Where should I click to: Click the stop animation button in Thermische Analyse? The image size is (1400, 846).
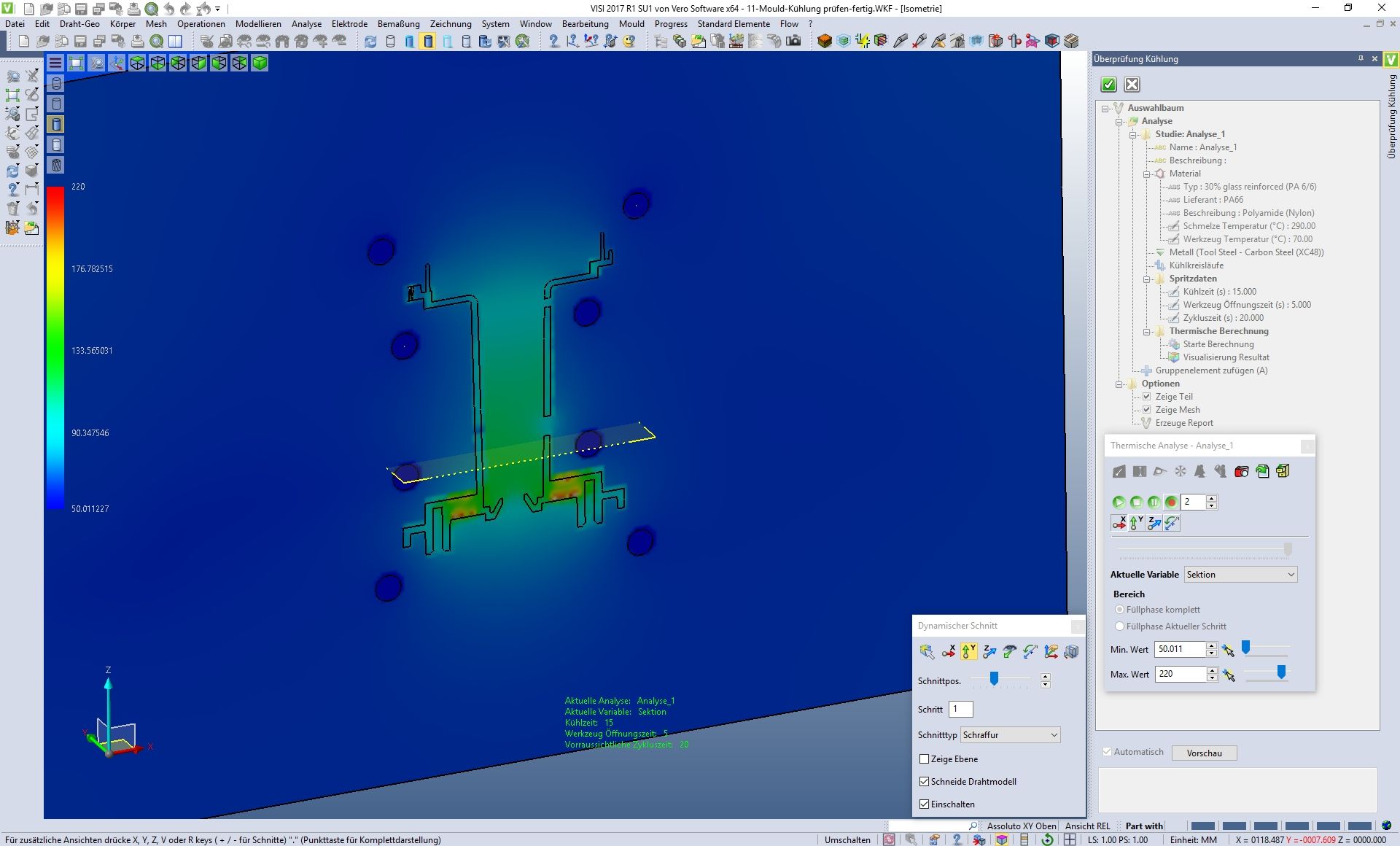pyautogui.click(x=1136, y=502)
